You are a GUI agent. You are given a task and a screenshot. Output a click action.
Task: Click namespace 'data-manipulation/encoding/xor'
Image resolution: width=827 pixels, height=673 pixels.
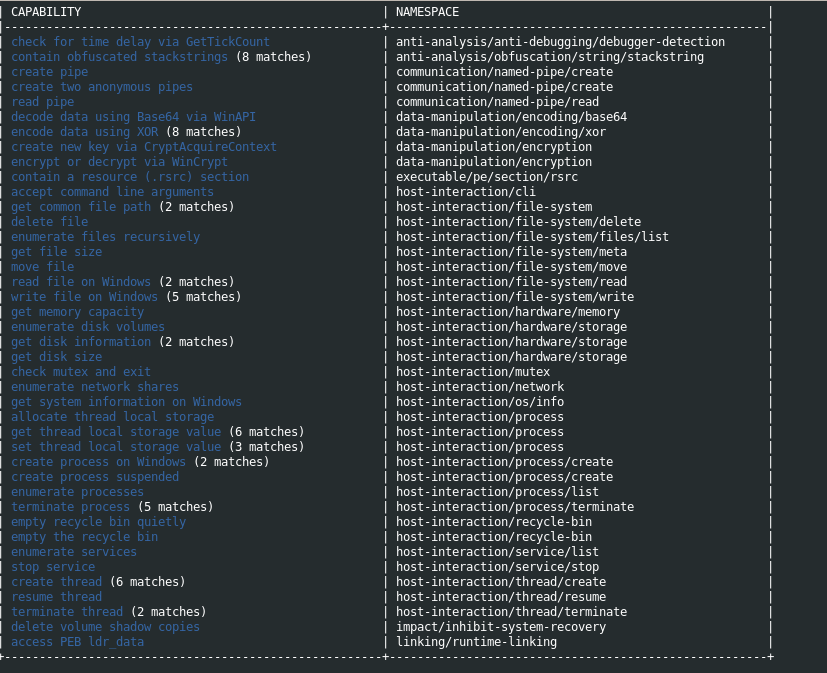tap(501, 132)
